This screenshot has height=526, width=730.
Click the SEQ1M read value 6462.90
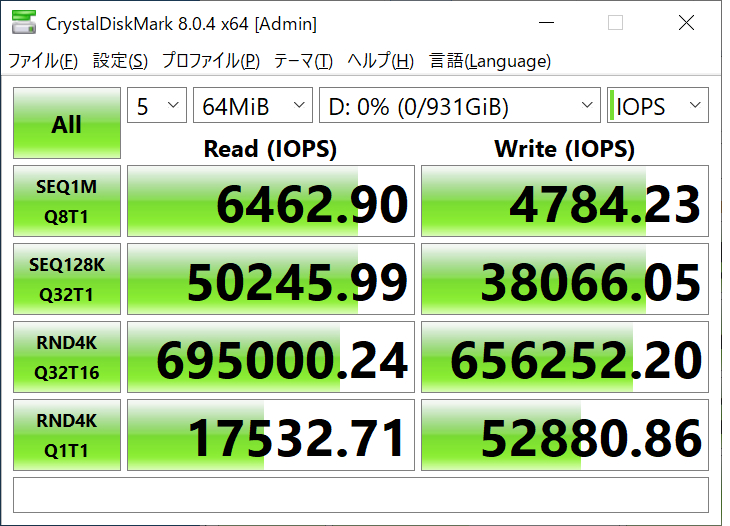click(270, 201)
